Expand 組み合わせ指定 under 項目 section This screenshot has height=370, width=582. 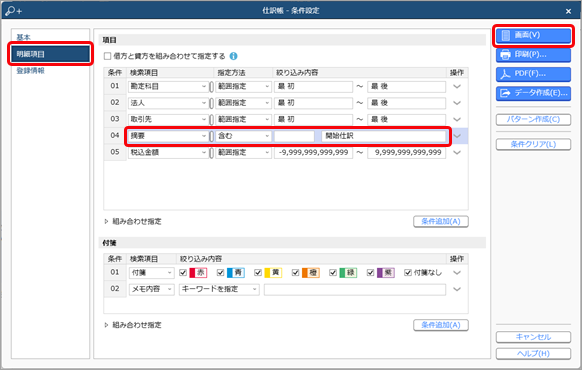coord(133,222)
